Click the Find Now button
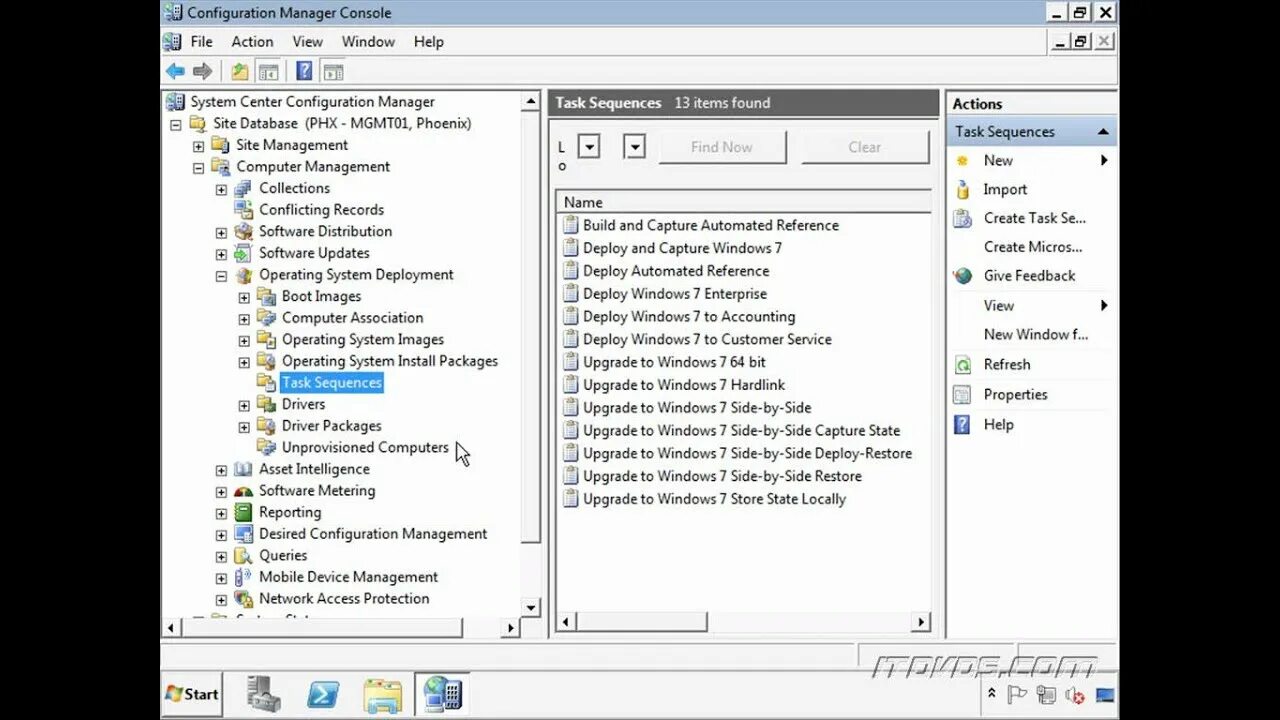This screenshot has width=1280, height=720. coord(722,146)
